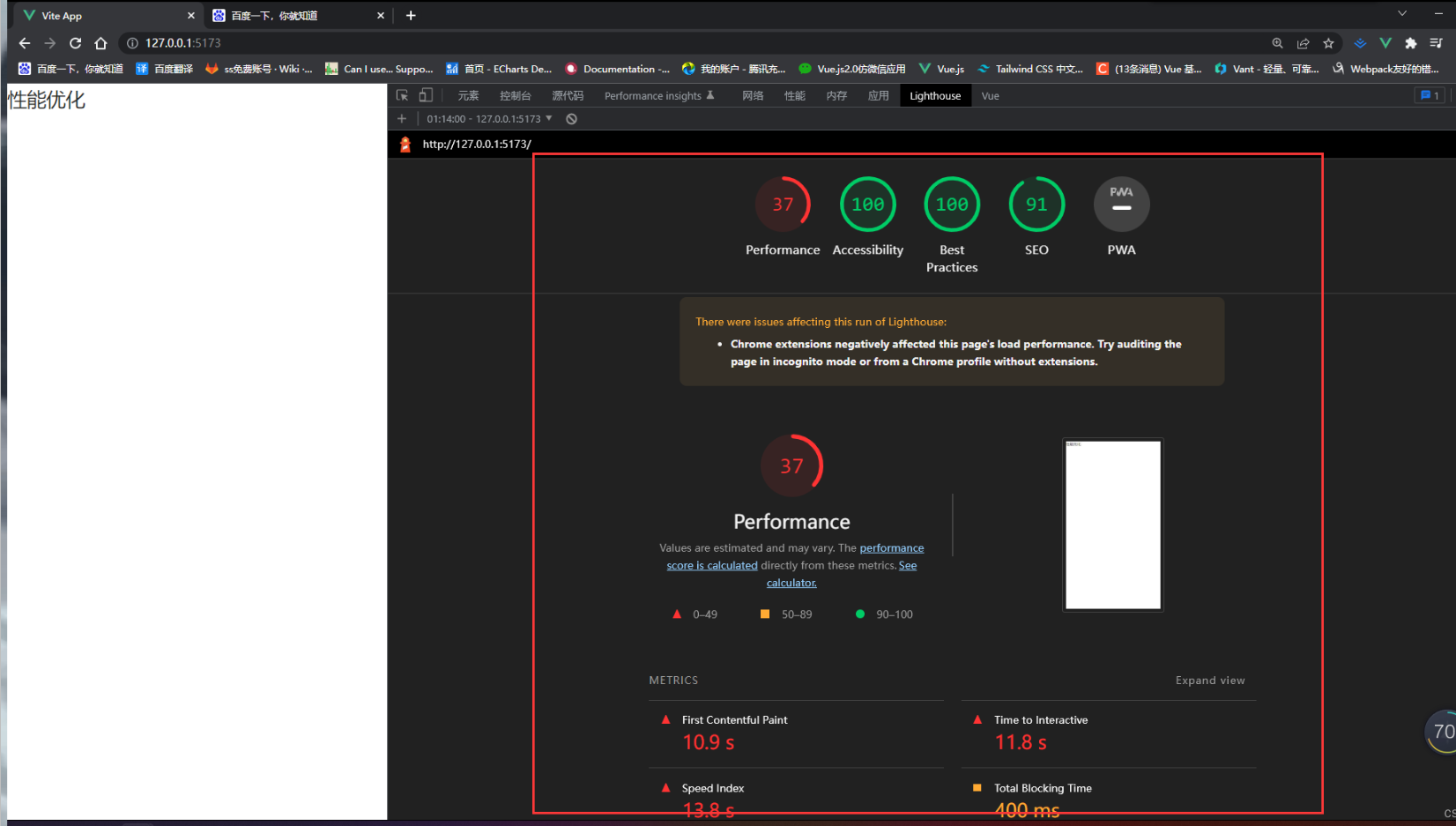Click the zoom magnifier icon in address bar
This screenshot has height=826, width=1456.
[1277, 43]
